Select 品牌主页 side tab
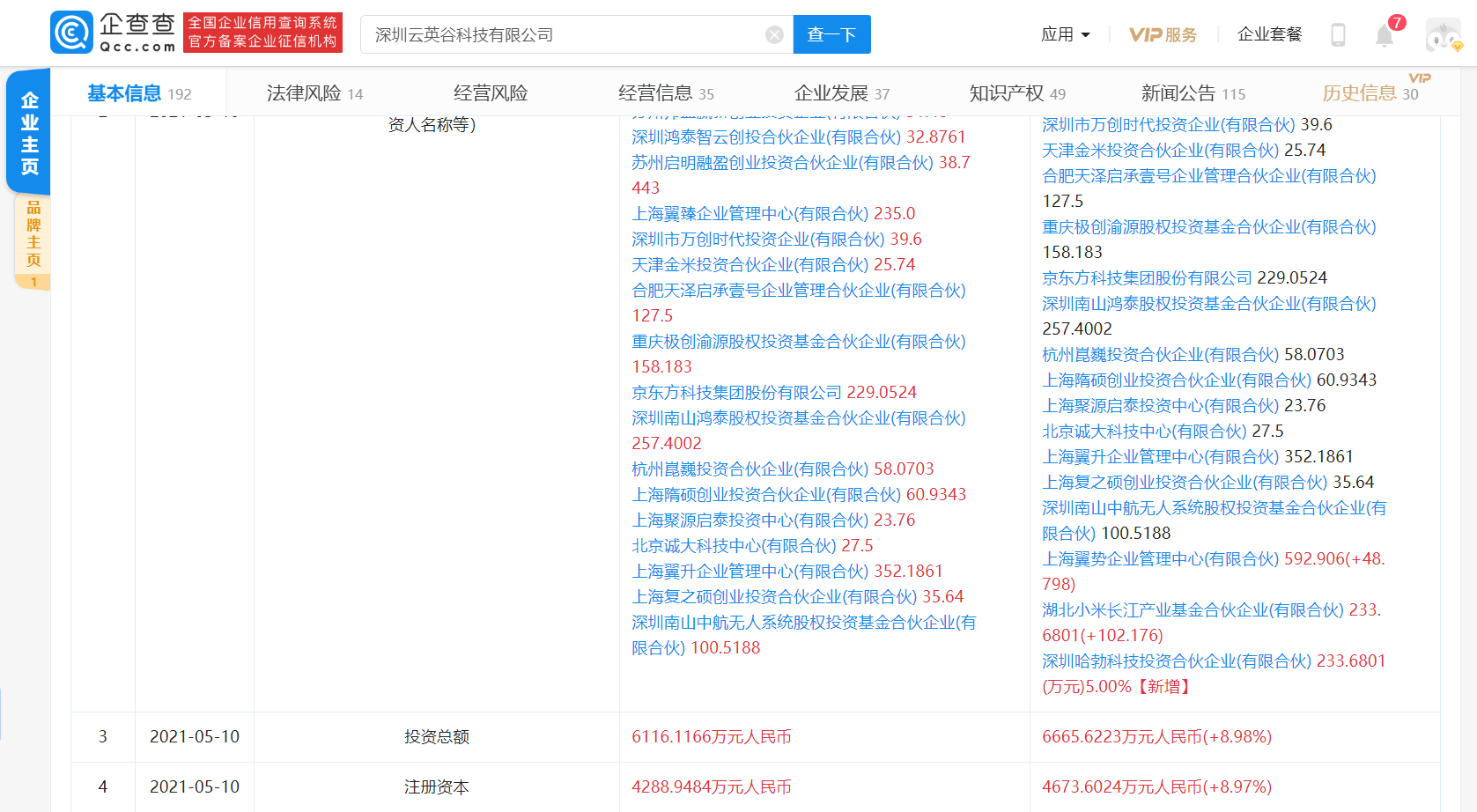1477x812 pixels. click(33, 240)
